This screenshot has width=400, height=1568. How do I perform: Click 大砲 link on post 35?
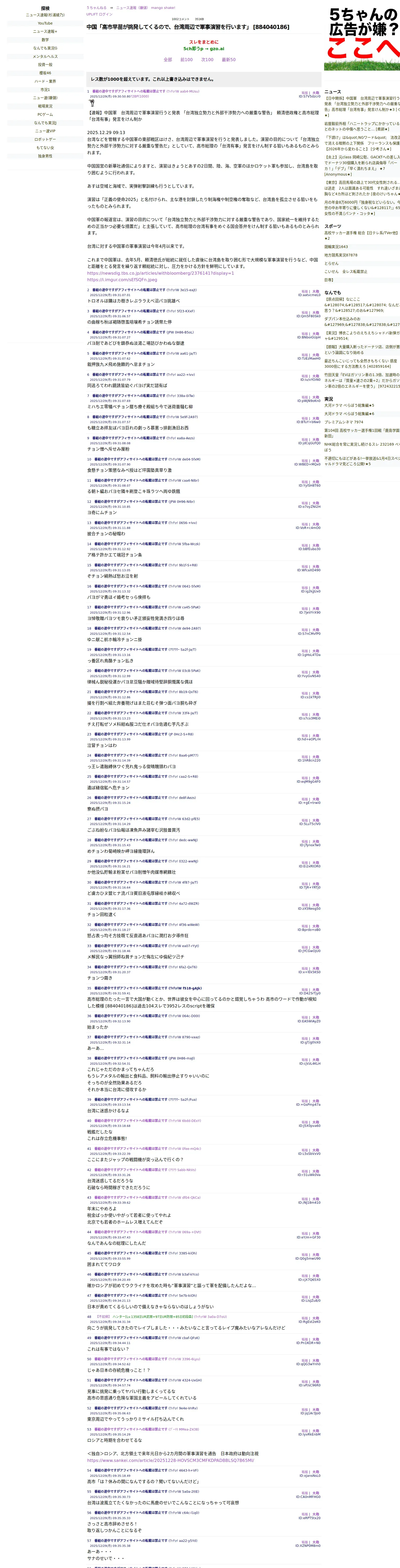click(x=316, y=990)
